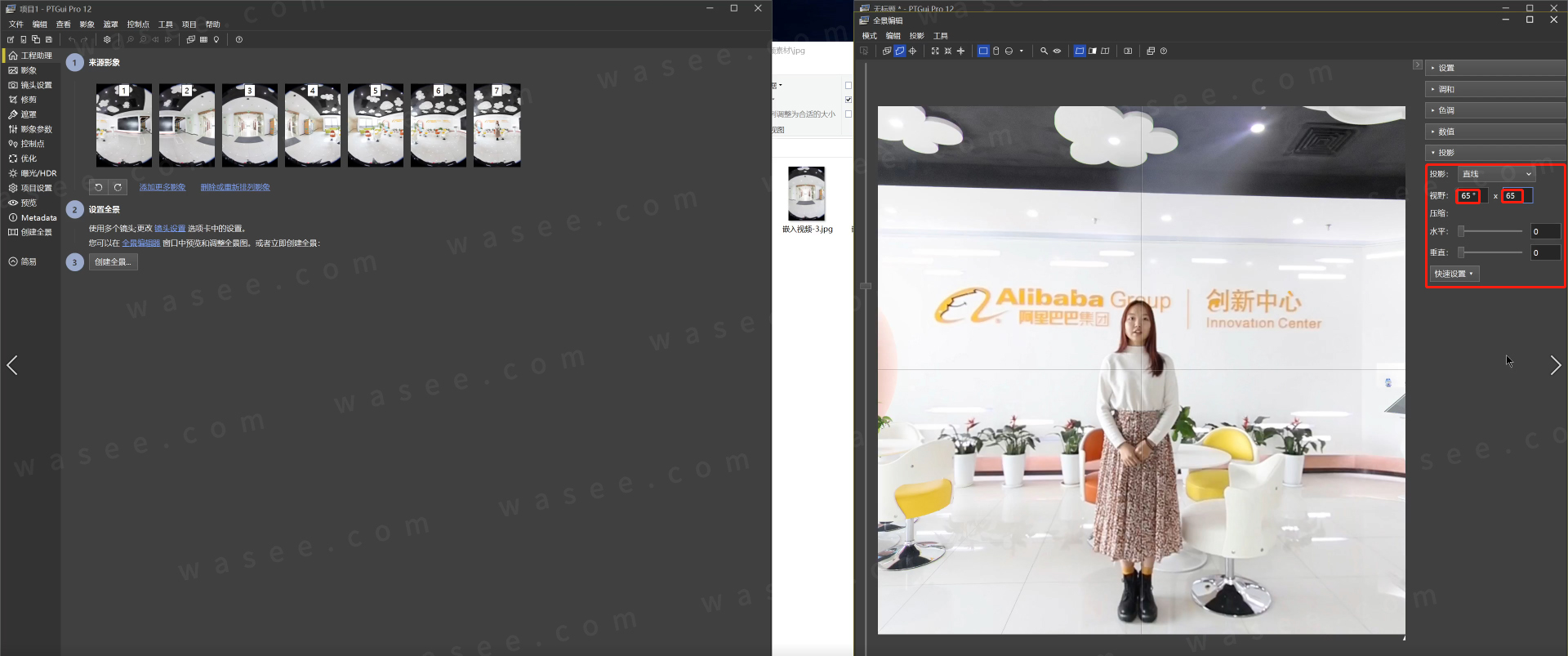The width and height of the screenshot is (1568, 656).
Task: Click the shrink-to-fit arrows icon
Action: click(x=948, y=51)
